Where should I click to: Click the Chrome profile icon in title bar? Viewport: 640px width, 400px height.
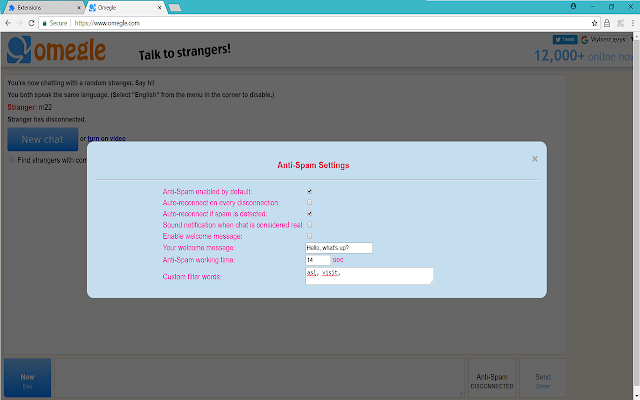coord(573,7)
